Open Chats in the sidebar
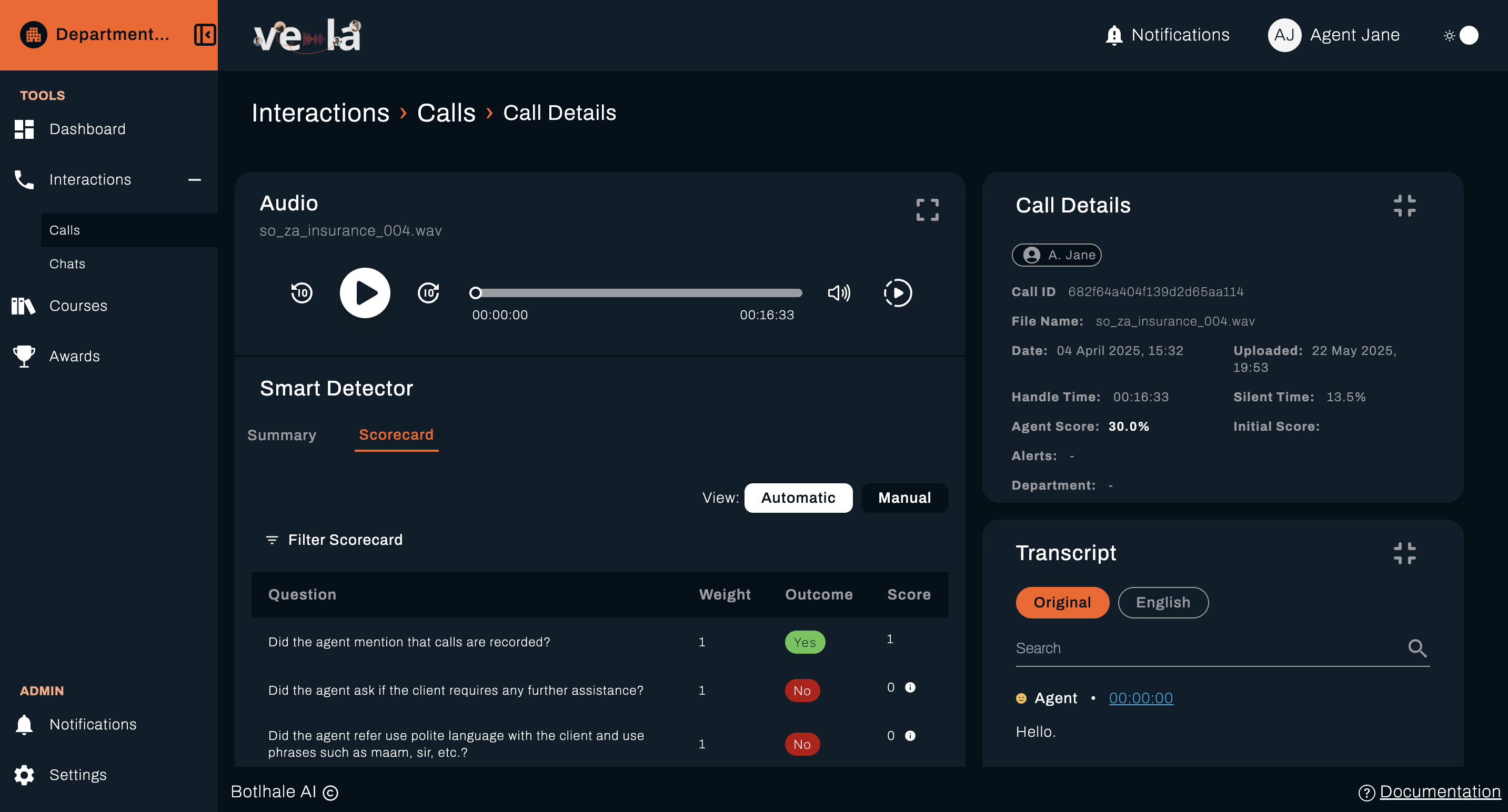The width and height of the screenshot is (1508, 812). coord(67,264)
